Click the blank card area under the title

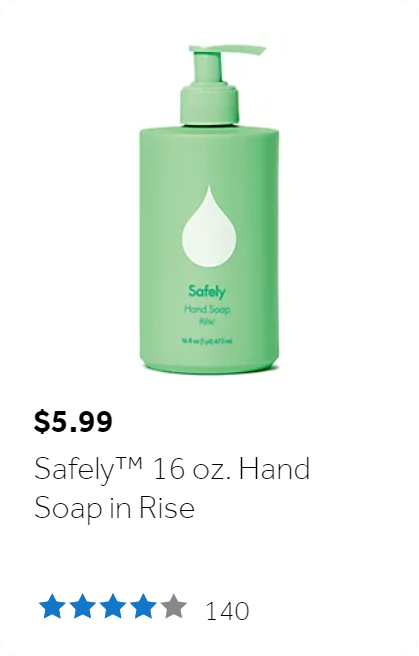coord(209,556)
